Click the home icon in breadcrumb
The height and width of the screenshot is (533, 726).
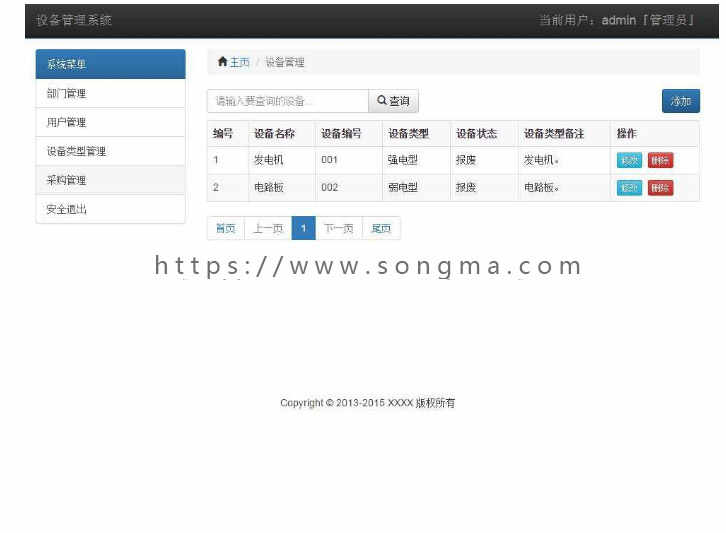point(222,62)
